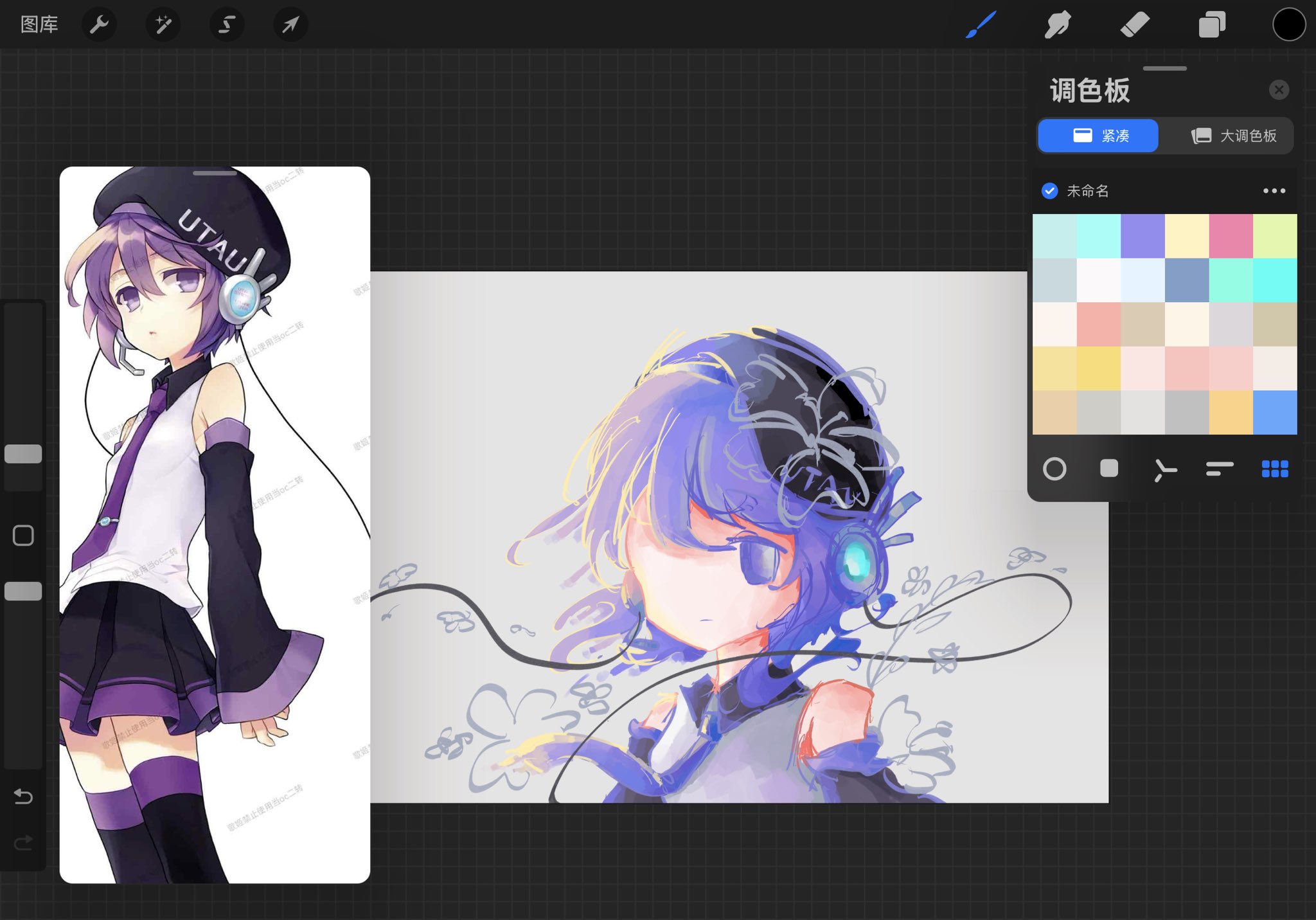Viewport: 1316px width, 920px height.
Task: Redo the last undone stroke
Action: click(23, 842)
